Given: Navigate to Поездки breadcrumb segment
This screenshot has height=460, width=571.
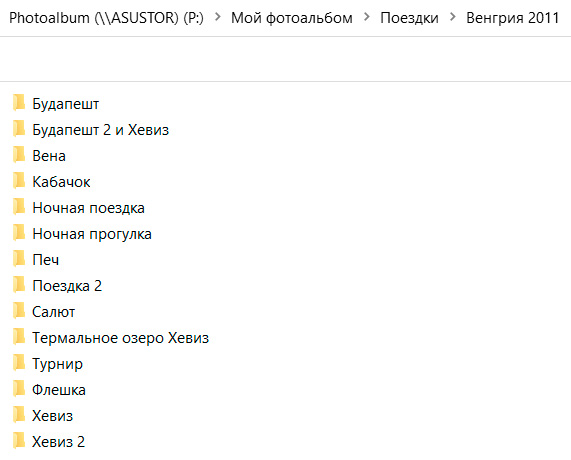Looking at the screenshot, I should coord(409,17).
